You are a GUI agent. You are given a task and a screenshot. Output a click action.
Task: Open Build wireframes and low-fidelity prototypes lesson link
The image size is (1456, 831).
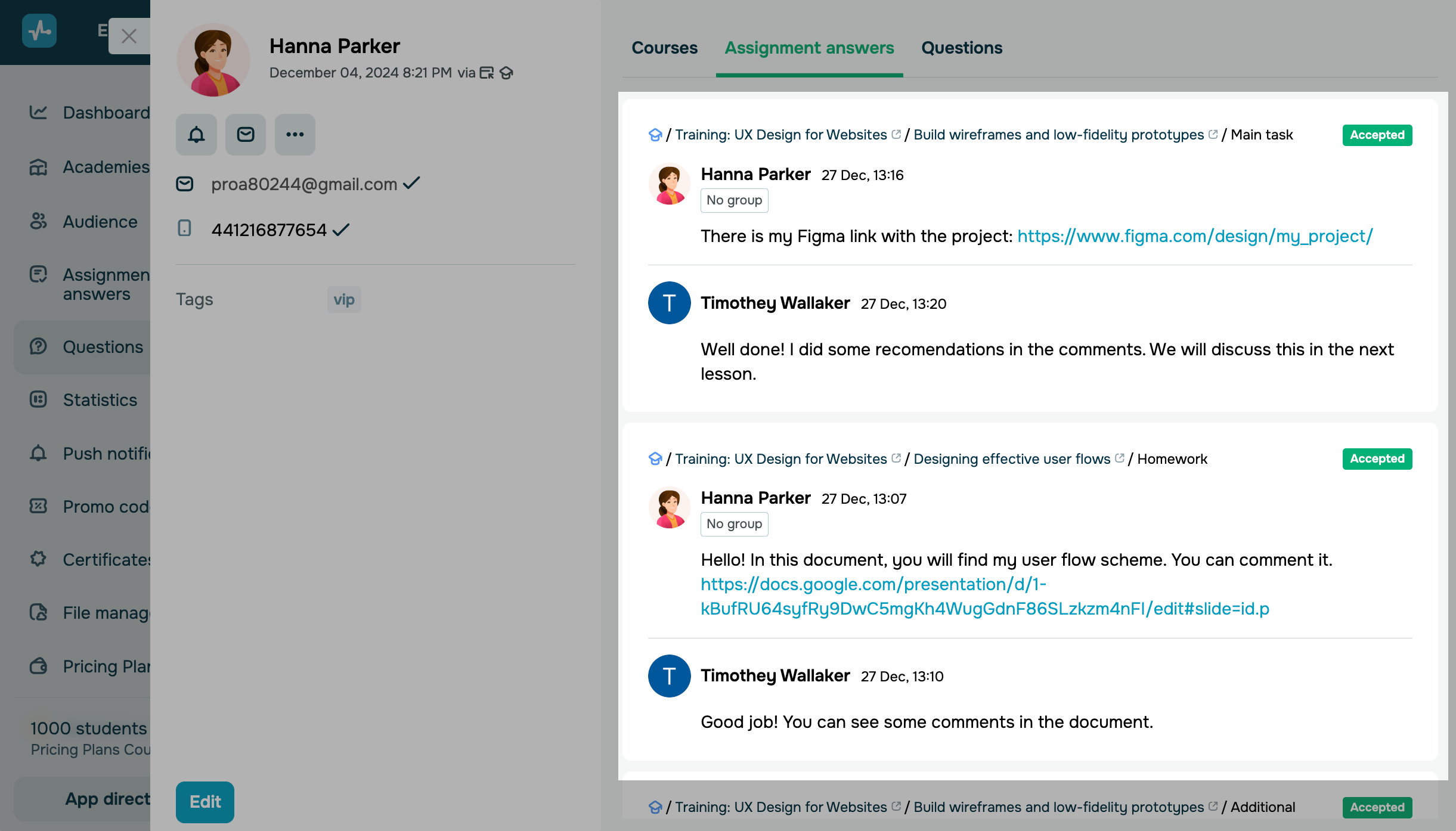pos(1058,135)
